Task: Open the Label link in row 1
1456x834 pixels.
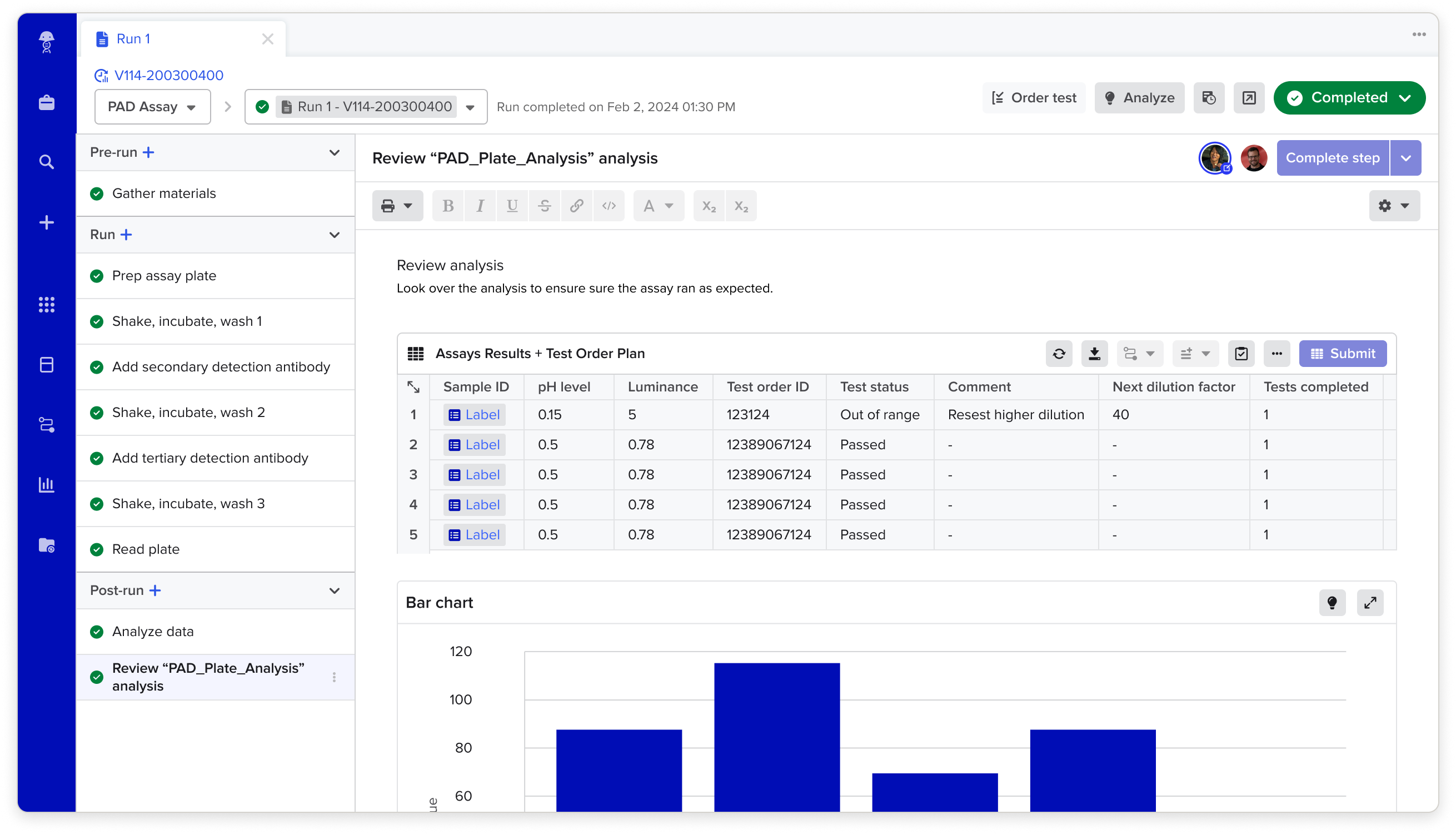Action: (x=475, y=415)
